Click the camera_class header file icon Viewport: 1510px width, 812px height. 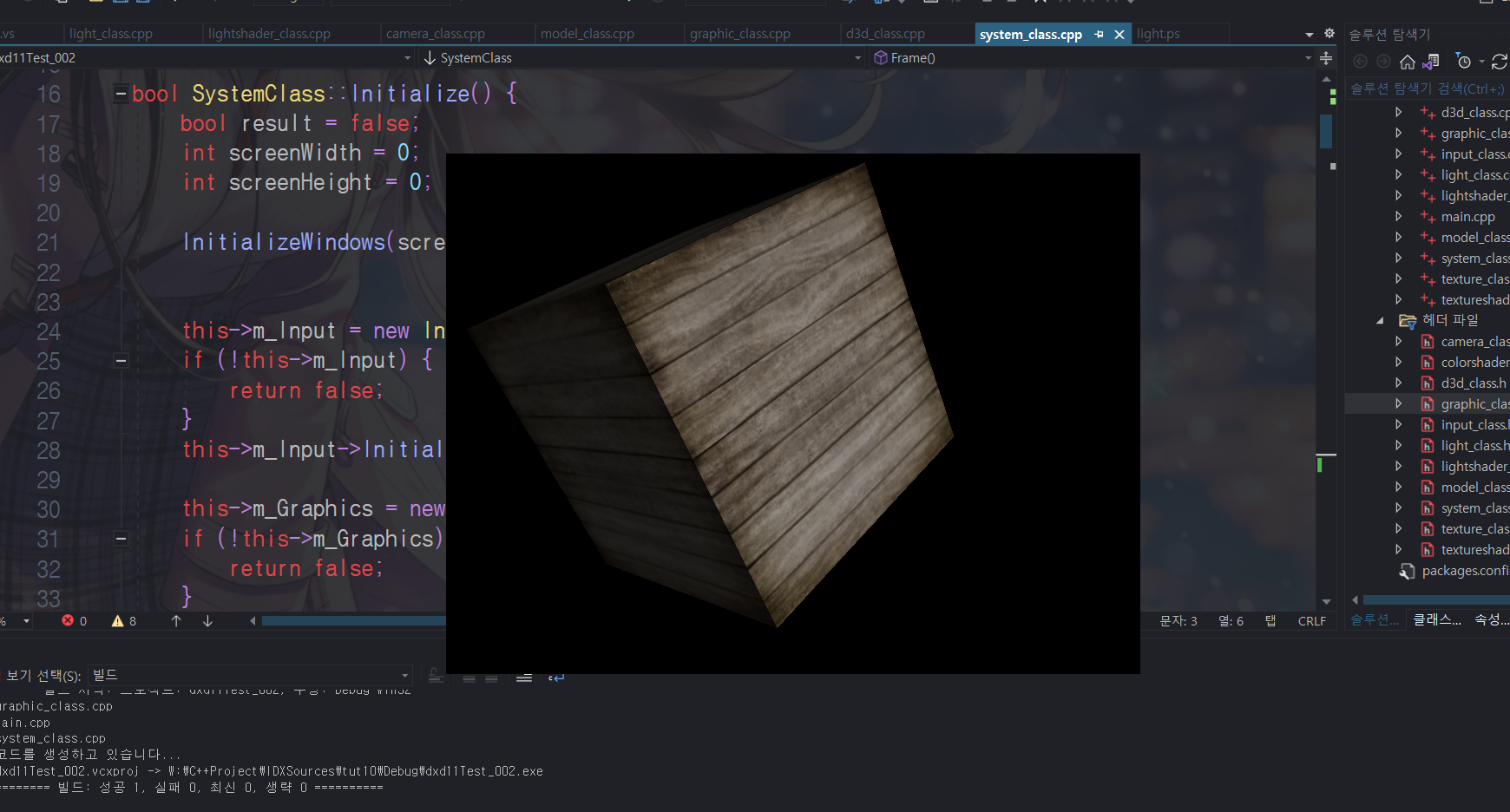(1428, 342)
